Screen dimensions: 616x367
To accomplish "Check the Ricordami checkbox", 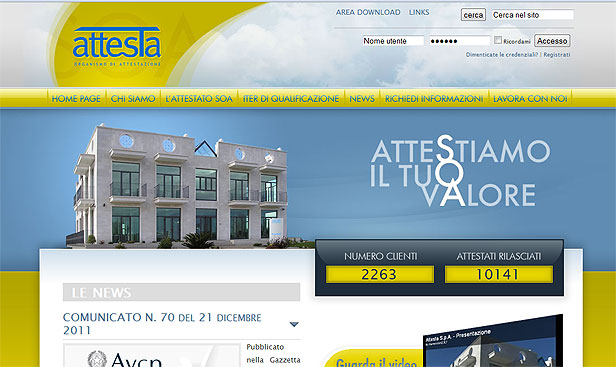I will click(498, 40).
